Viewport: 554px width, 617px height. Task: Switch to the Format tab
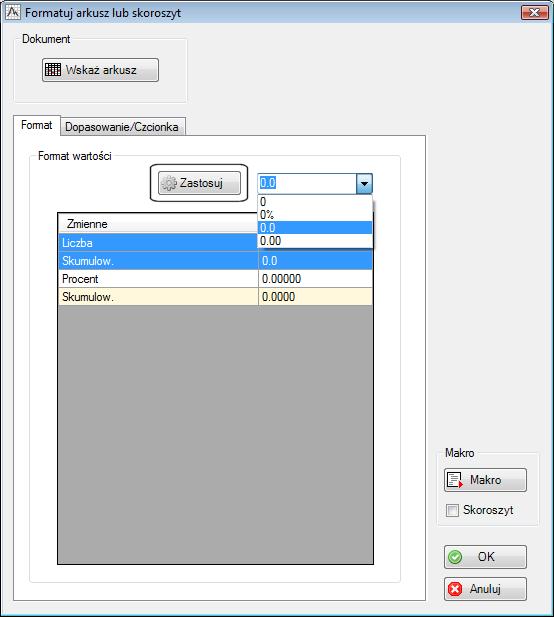37,125
